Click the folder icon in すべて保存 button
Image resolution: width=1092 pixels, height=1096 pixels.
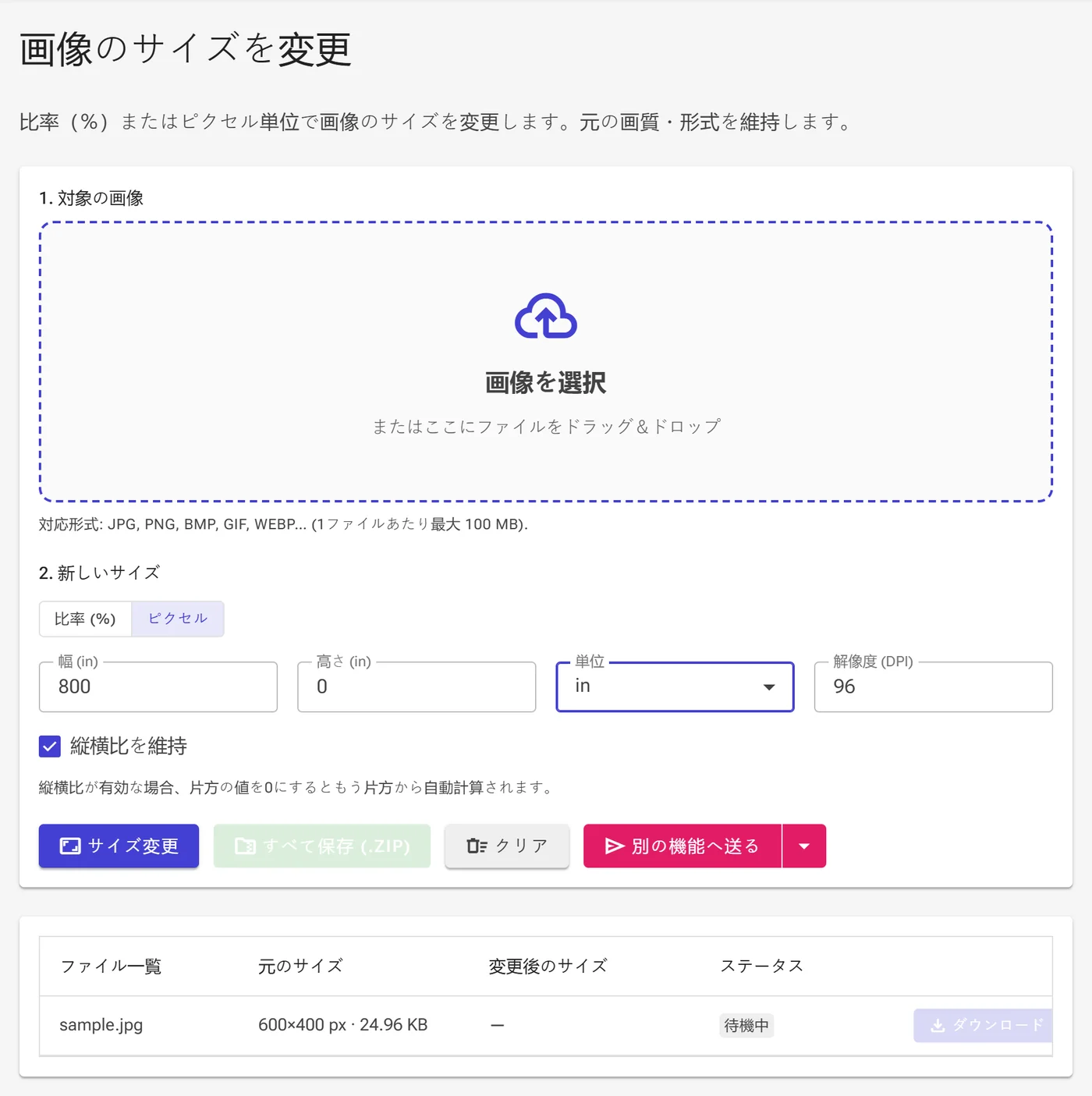click(x=245, y=846)
